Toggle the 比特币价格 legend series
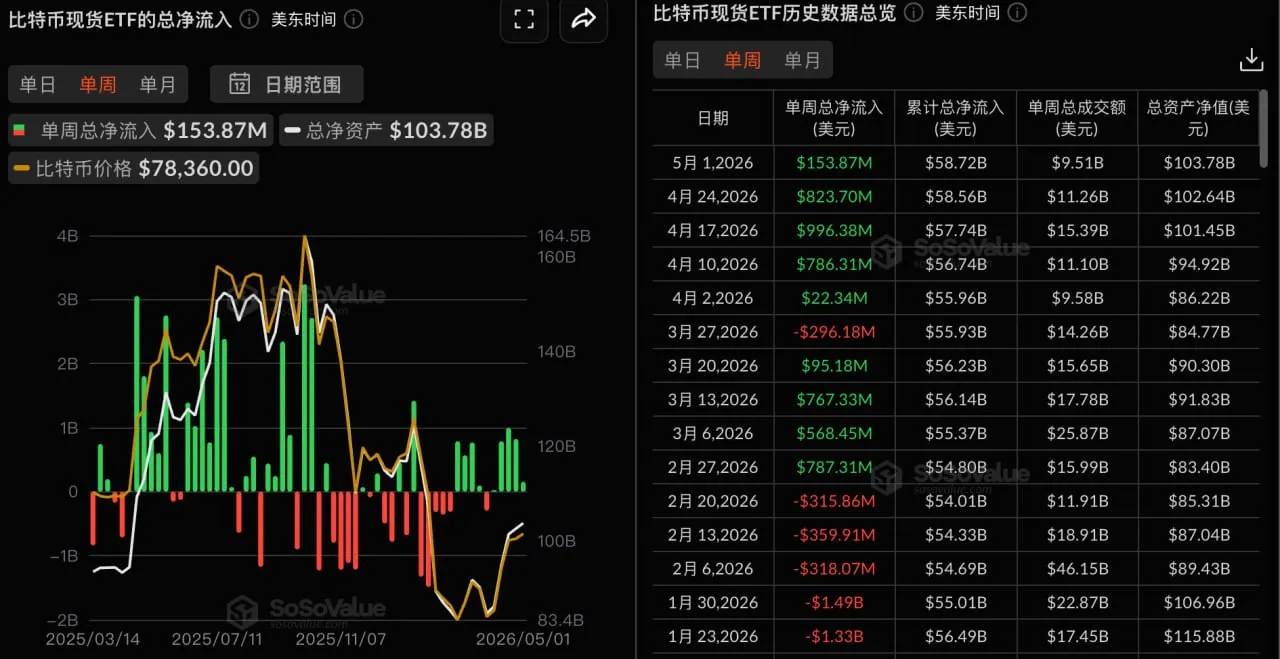Screen dimensions: 1280x659 133,168
